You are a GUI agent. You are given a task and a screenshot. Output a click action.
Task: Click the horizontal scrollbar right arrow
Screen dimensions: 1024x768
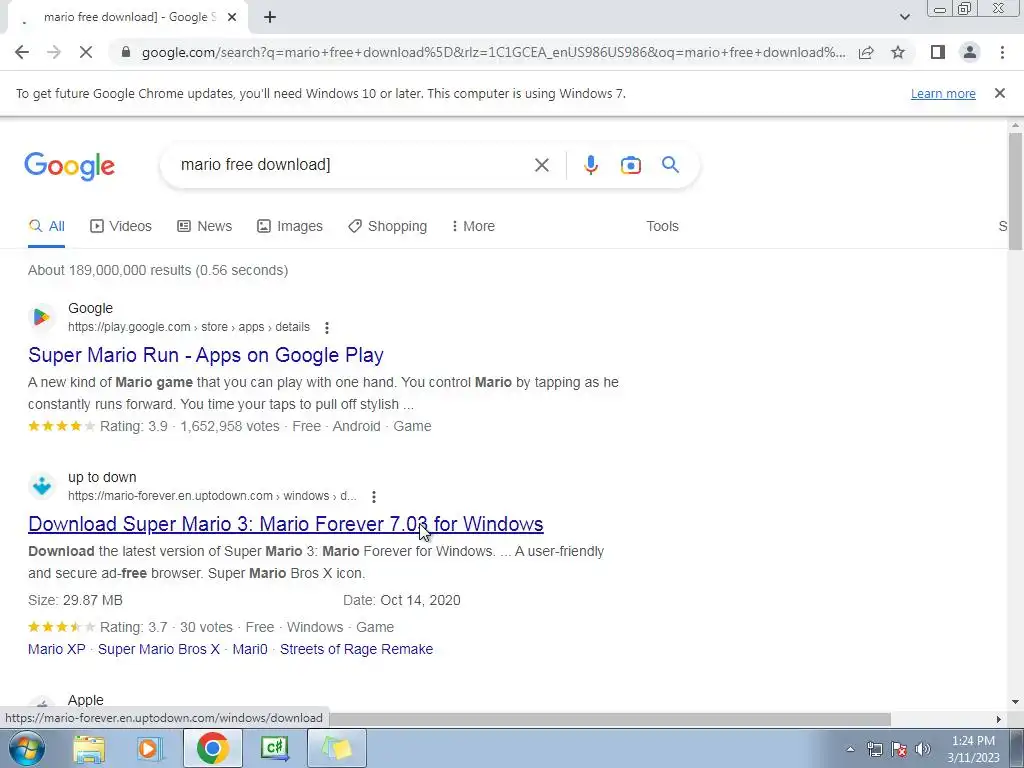click(x=999, y=719)
